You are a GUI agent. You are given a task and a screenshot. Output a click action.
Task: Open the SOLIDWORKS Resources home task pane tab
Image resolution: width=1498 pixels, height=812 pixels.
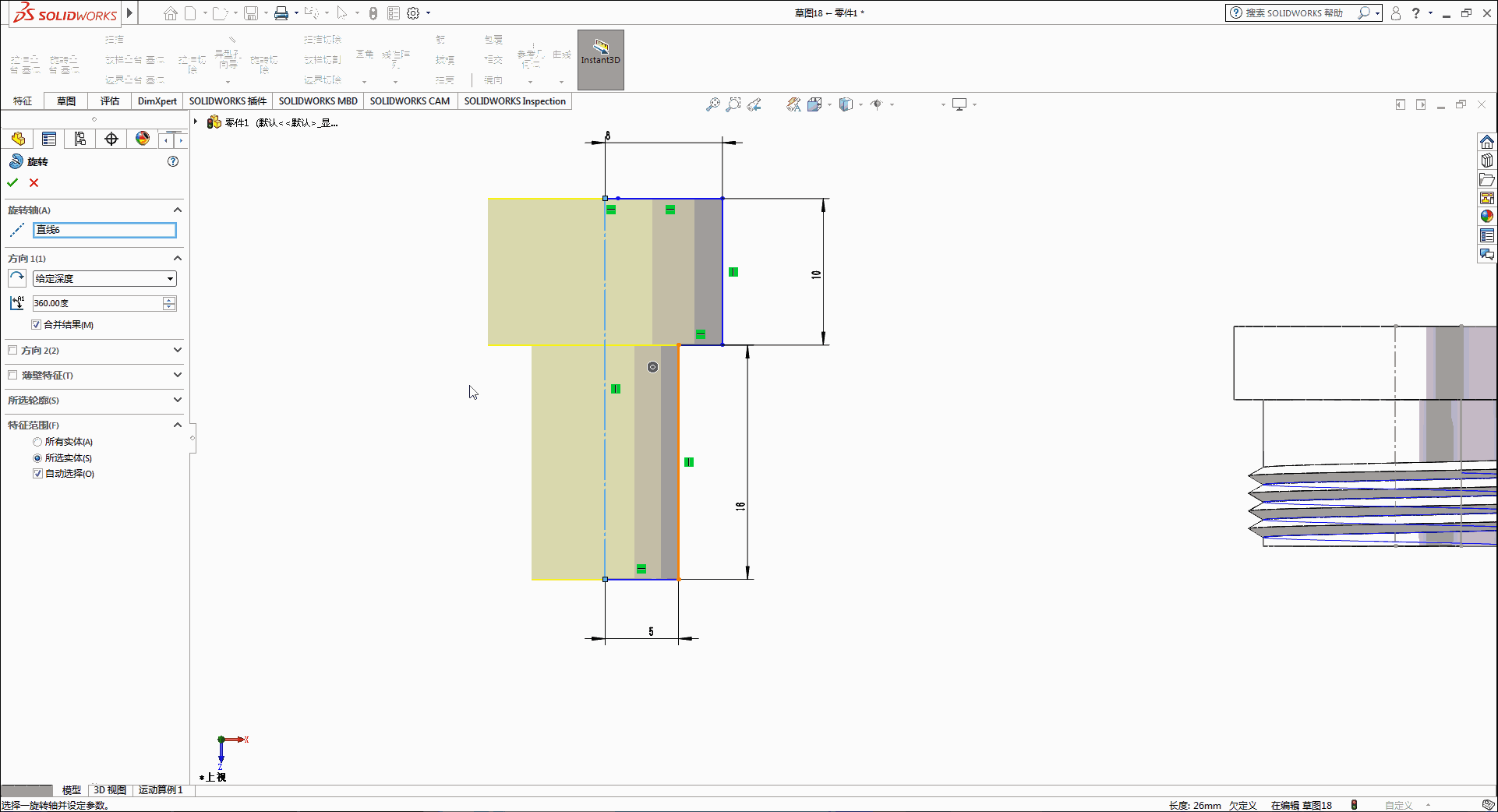[1487, 142]
